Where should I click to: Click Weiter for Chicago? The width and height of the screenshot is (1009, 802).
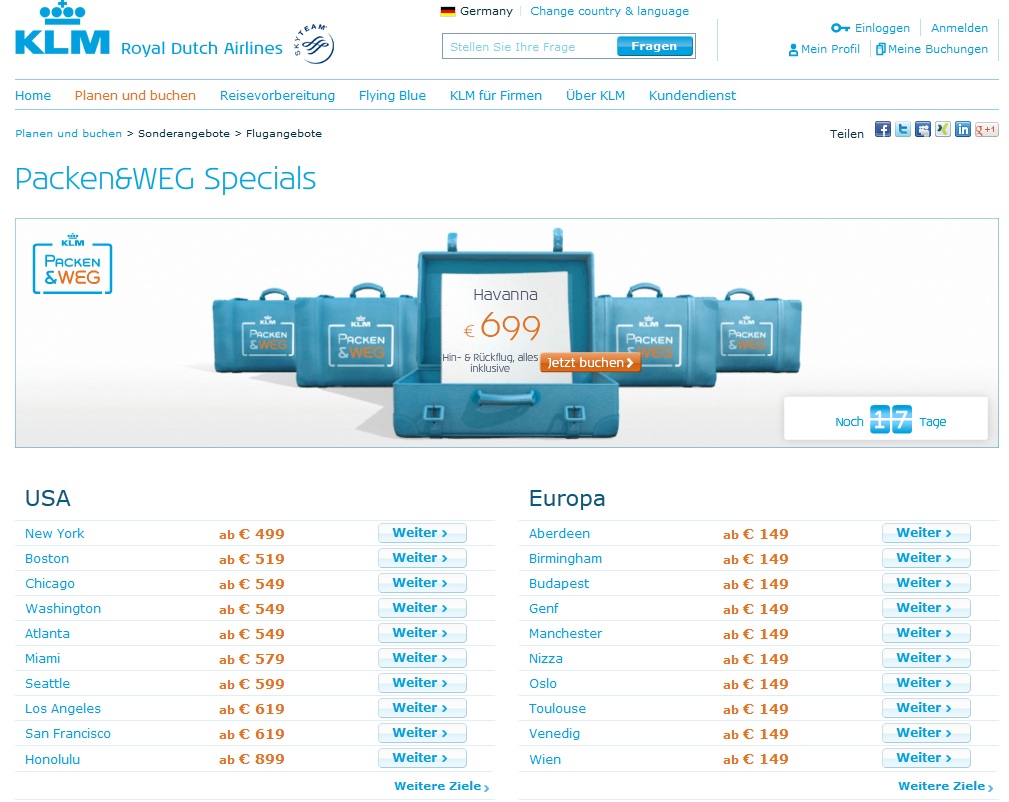click(x=422, y=583)
